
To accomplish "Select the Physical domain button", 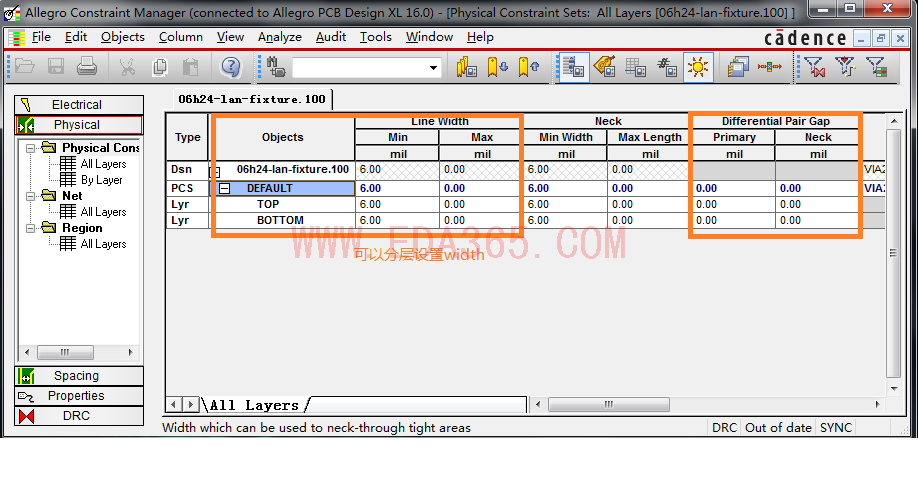I will click(78, 125).
